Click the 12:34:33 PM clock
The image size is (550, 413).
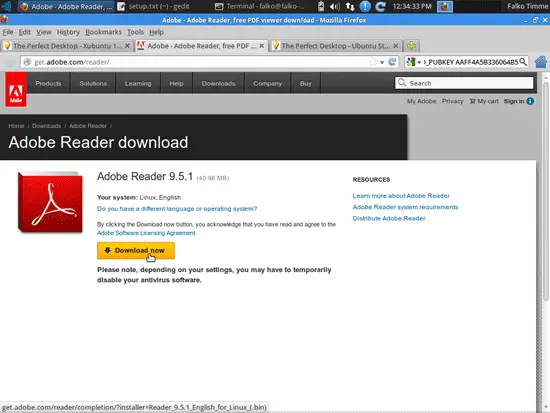coord(412,6)
